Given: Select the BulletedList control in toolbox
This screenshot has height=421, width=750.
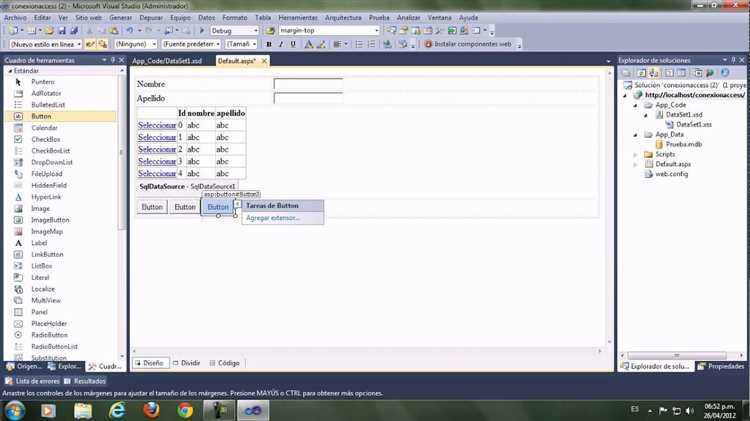Looking at the screenshot, I should 48,105.
